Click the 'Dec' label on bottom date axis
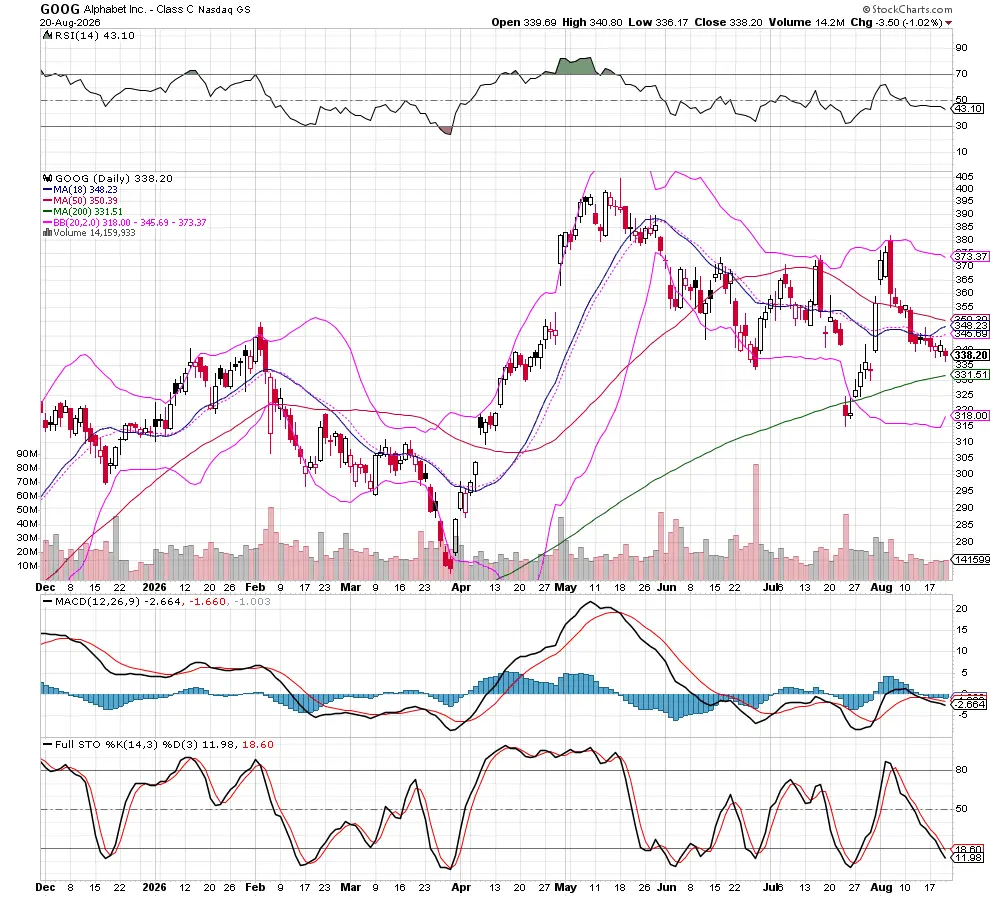 tap(45, 887)
